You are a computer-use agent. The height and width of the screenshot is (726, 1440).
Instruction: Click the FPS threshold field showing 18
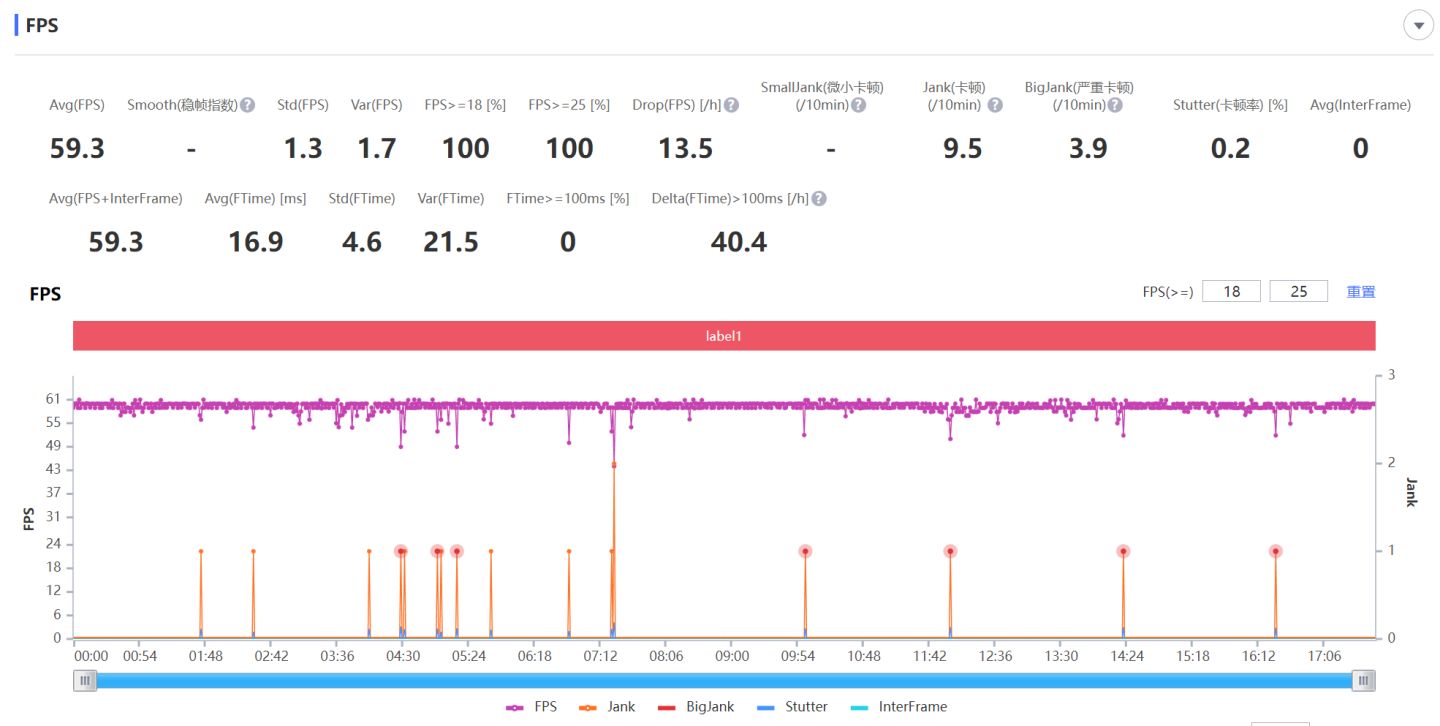1231,292
